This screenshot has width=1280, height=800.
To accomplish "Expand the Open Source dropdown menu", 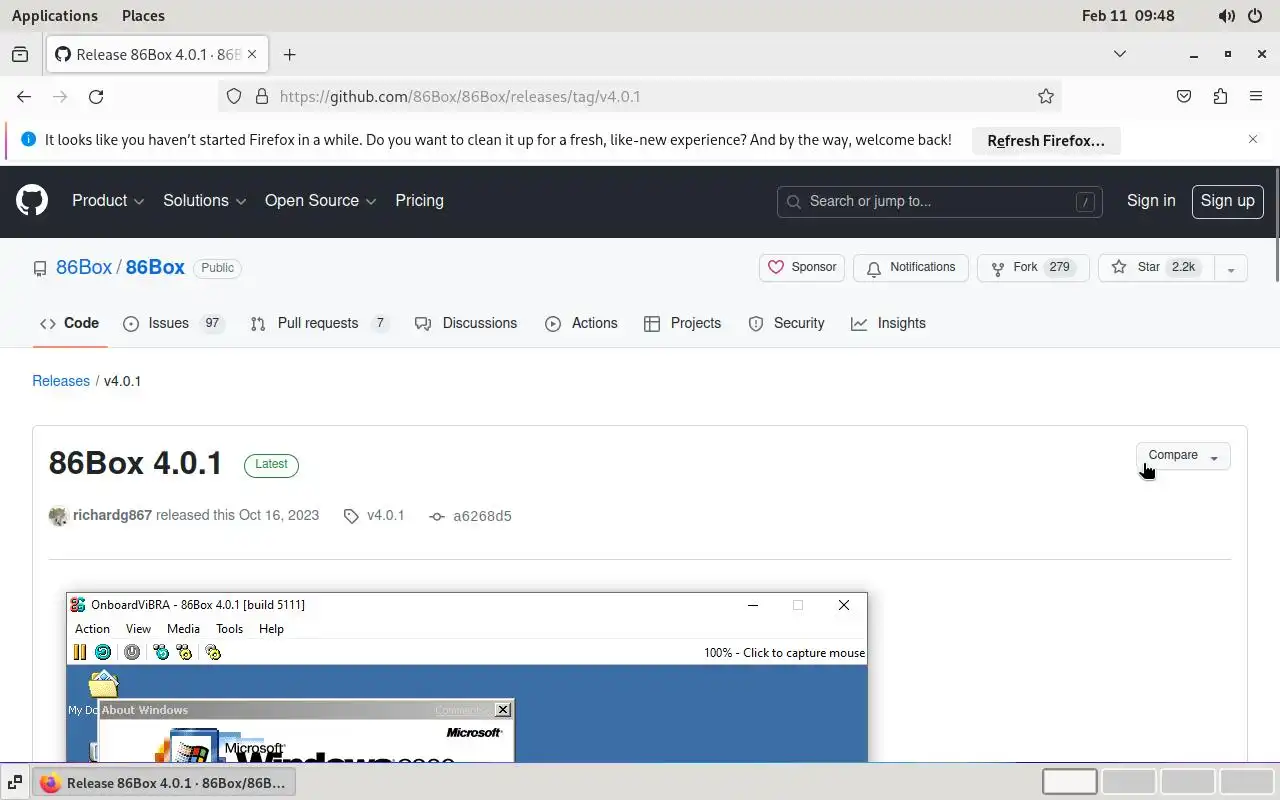I will pos(320,201).
